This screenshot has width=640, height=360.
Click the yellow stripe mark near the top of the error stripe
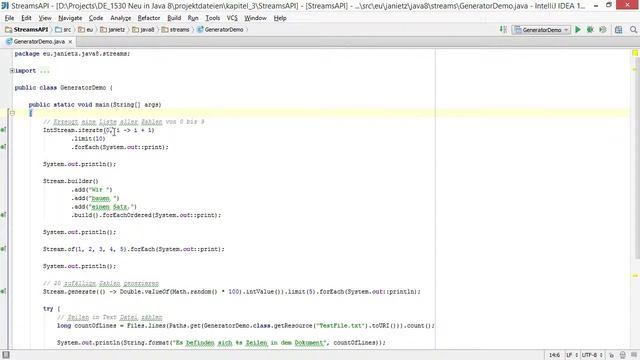634,69
